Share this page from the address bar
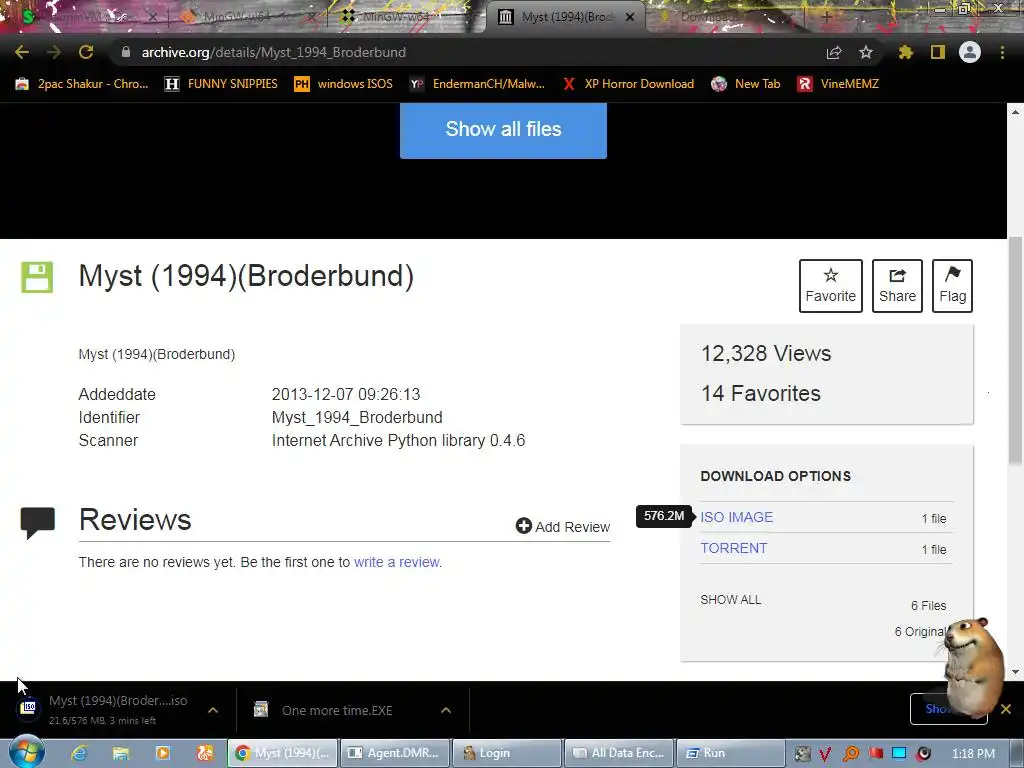Viewport: 1024px width, 768px height. pyautogui.click(x=834, y=52)
